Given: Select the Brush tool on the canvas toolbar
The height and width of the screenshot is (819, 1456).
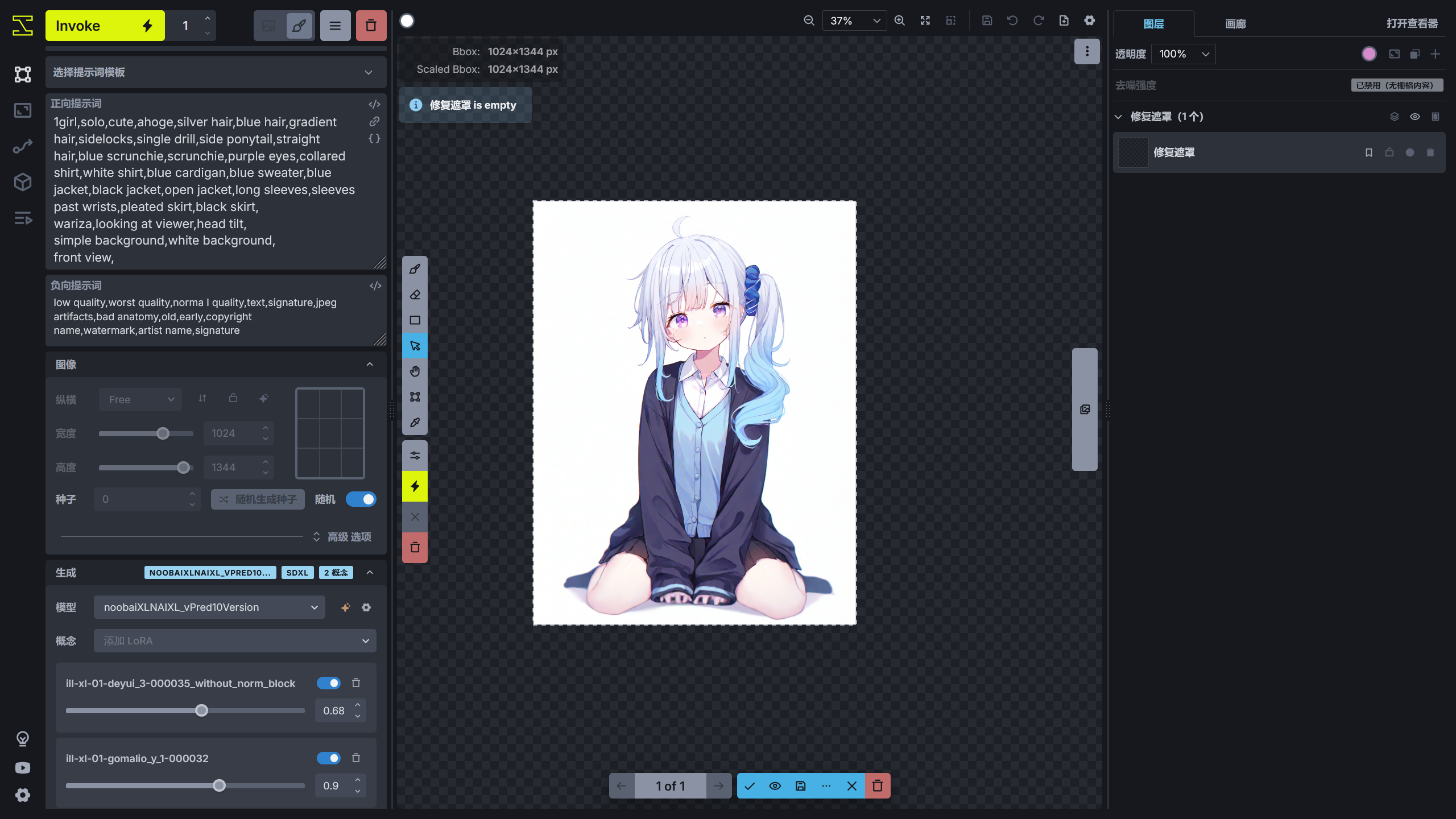Looking at the screenshot, I should click(415, 268).
